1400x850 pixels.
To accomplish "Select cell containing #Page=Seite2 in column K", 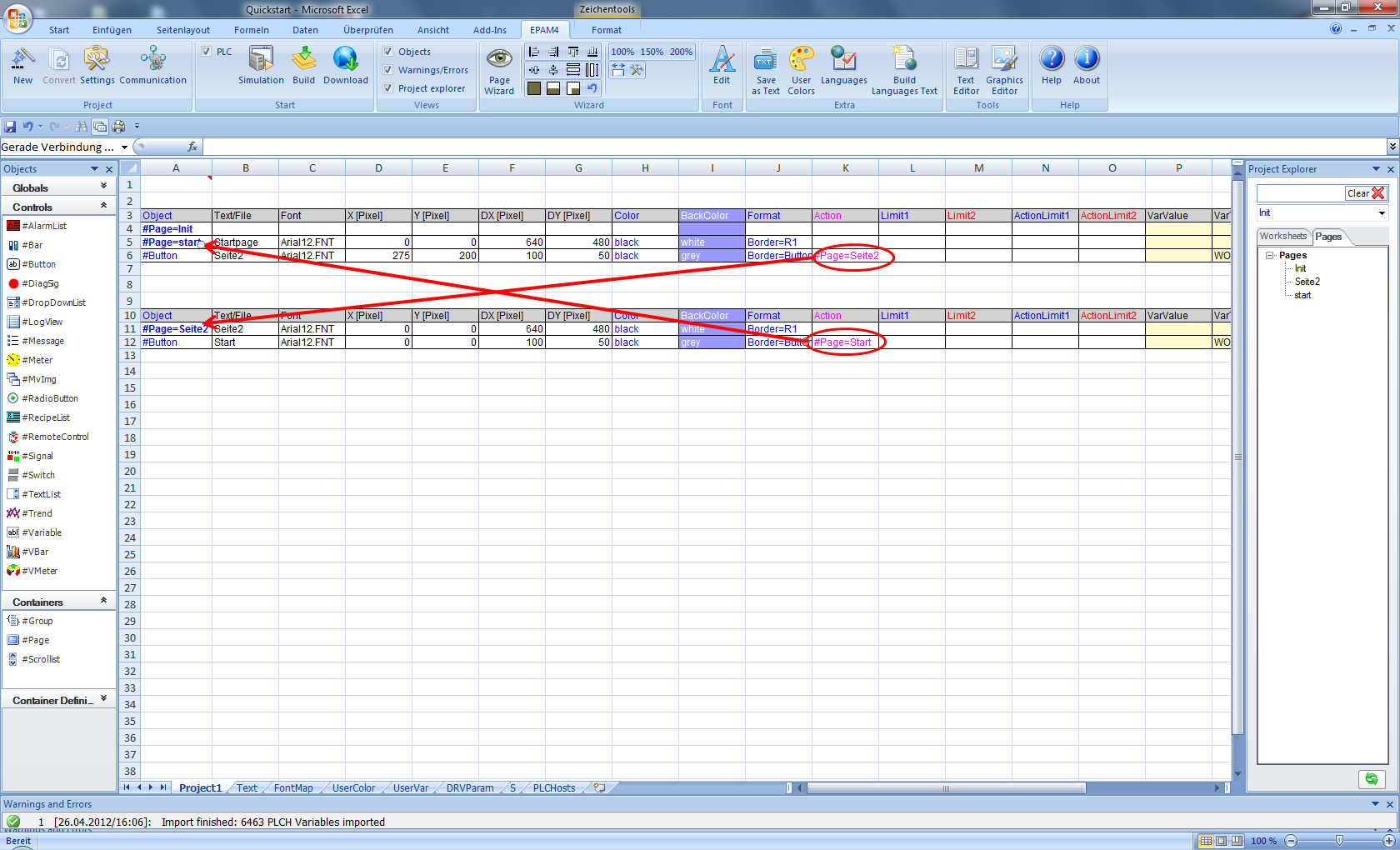I will [846, 256].
